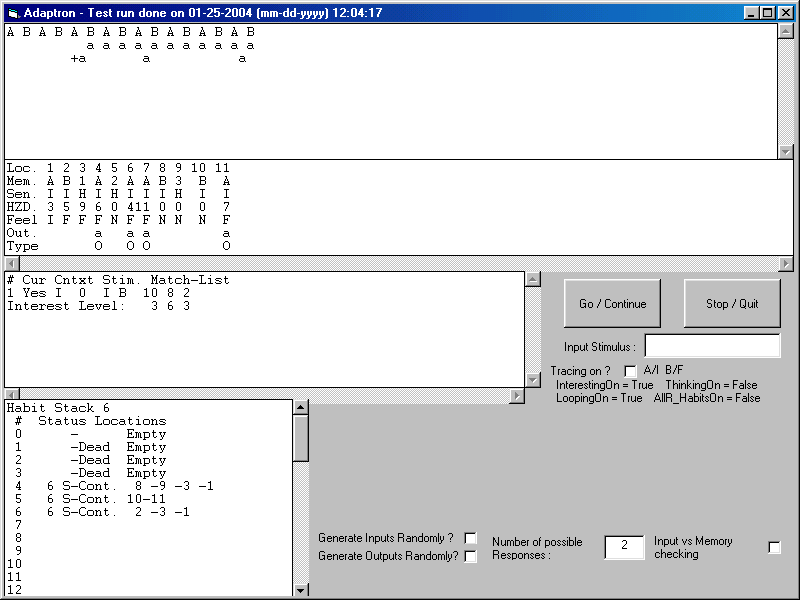Click Match-List pane scroll-down arrow
The height and width of the screenshot is (600, 800).
[x=533, y=380]
